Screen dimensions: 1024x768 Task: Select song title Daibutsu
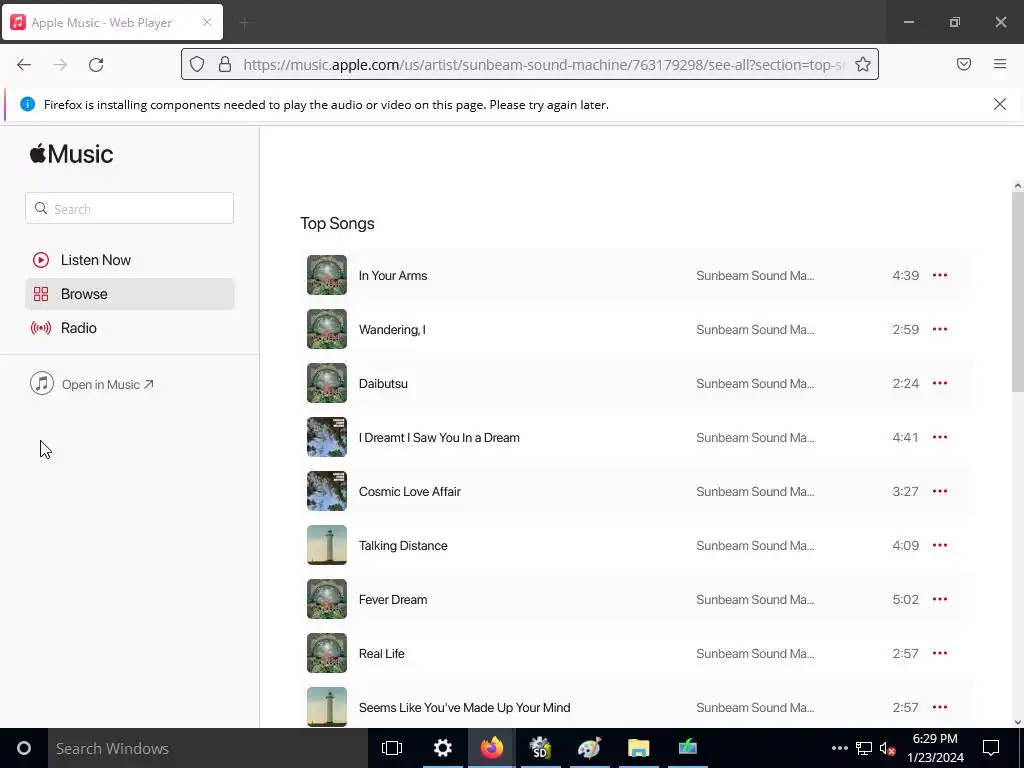tap(383, 383)
